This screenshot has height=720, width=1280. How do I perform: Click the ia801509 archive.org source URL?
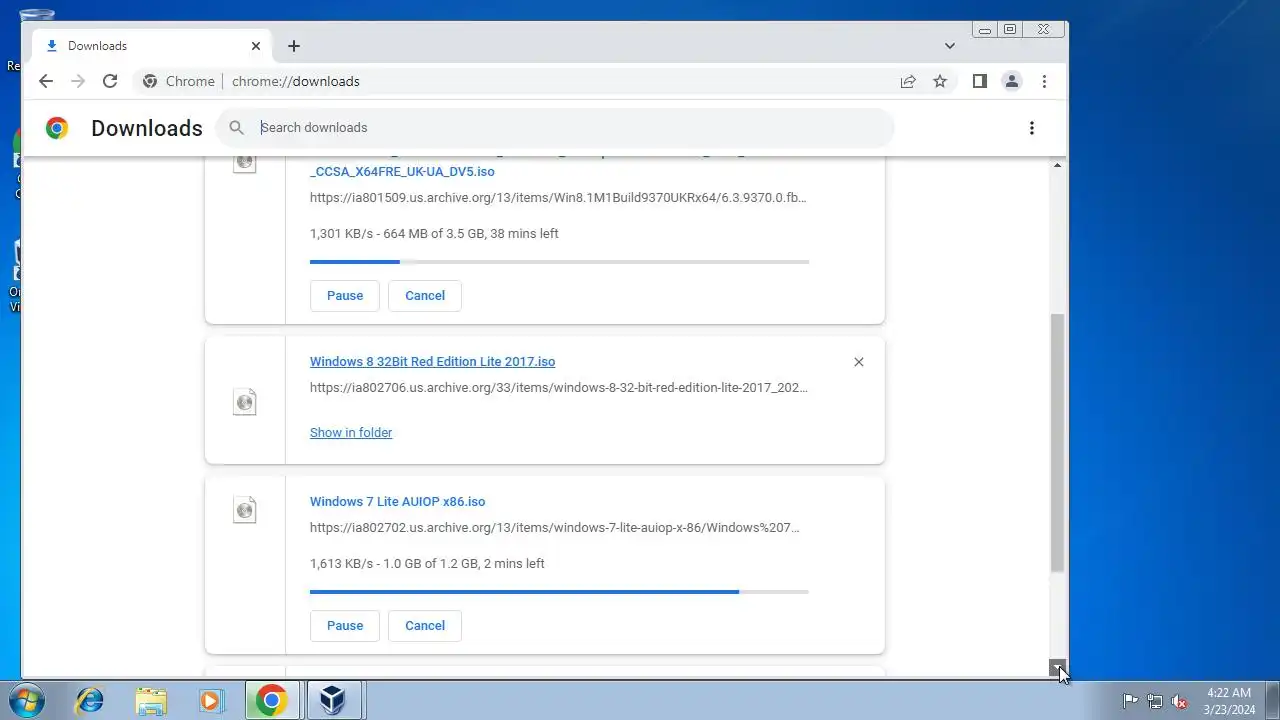558,197
